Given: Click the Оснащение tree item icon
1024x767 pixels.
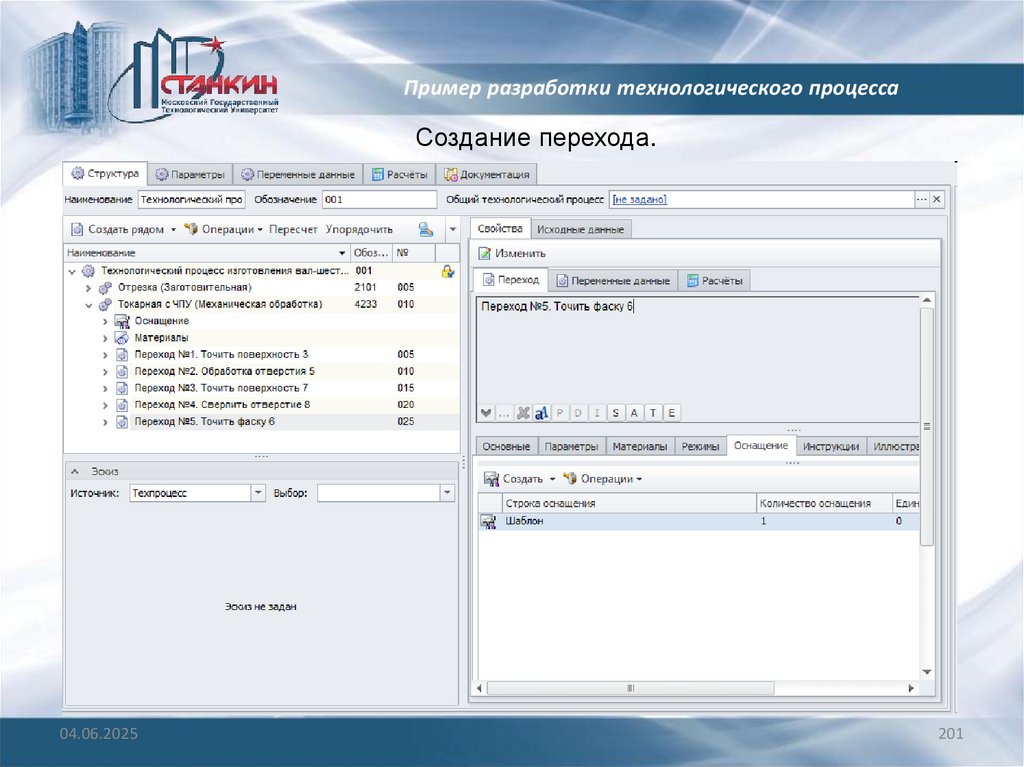Looking at the screenshot, I should coord(122,321).
